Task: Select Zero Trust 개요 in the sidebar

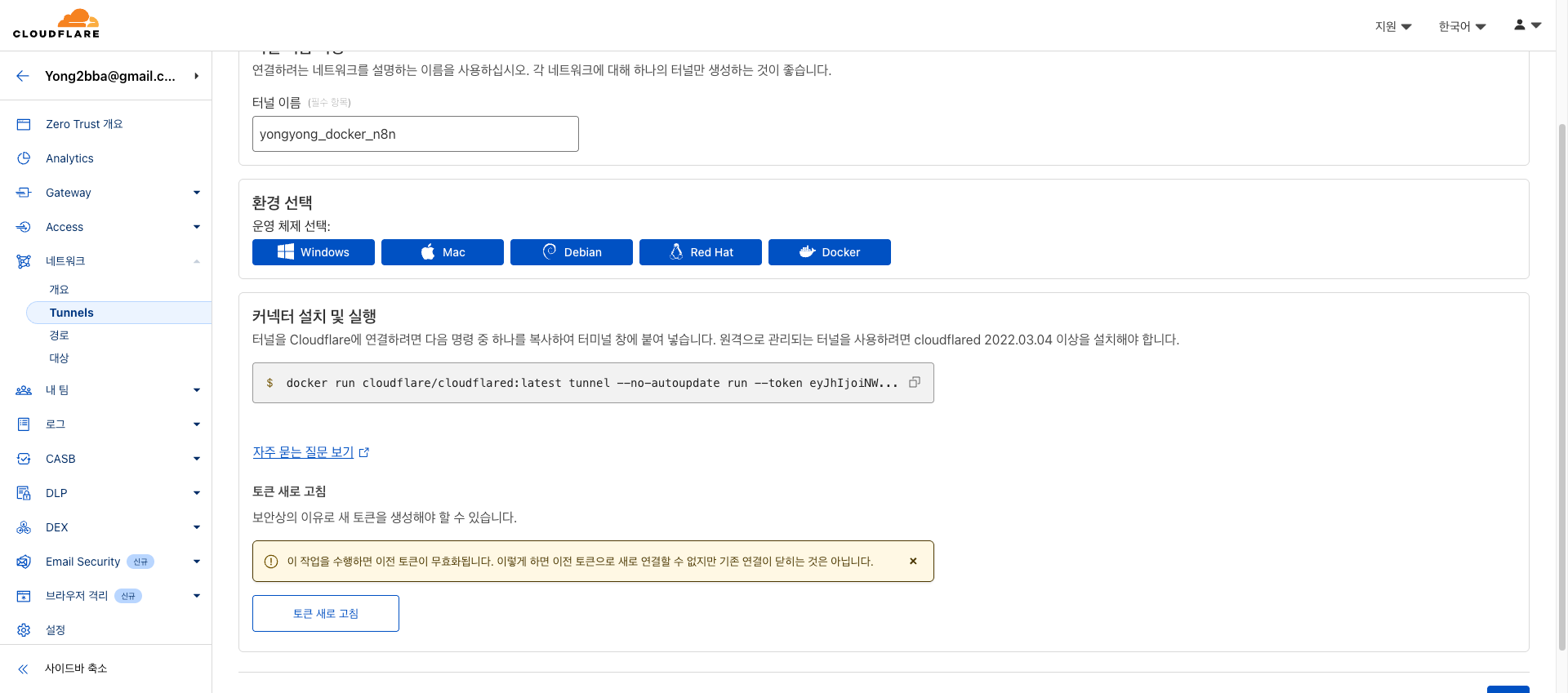Action: 84,124
